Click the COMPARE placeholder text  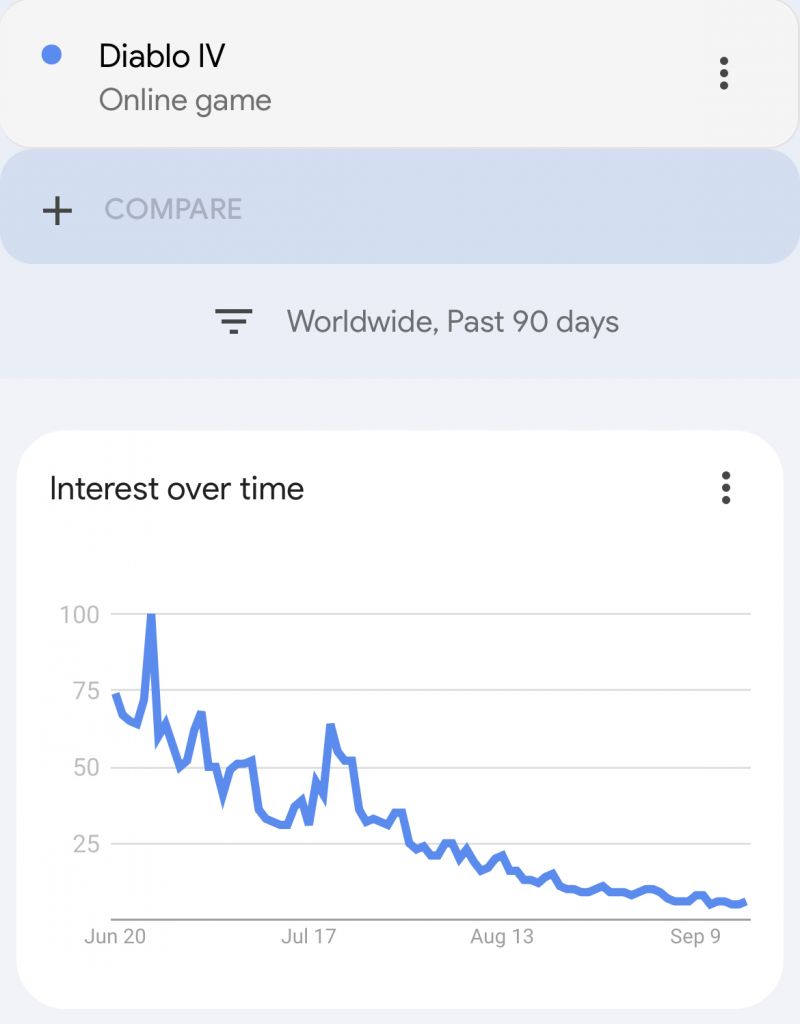click(173, 209)
